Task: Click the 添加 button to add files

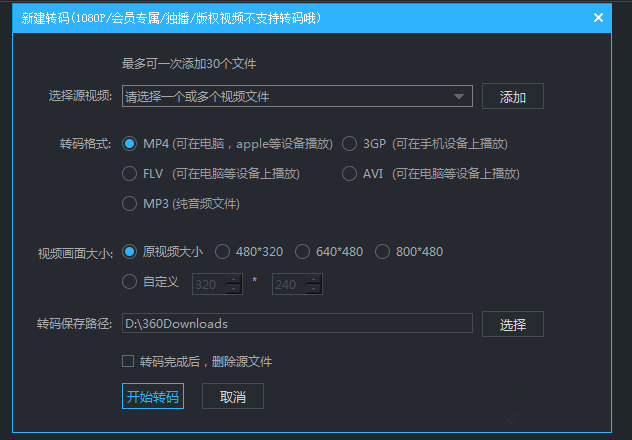Action: [x=512, y=97]
